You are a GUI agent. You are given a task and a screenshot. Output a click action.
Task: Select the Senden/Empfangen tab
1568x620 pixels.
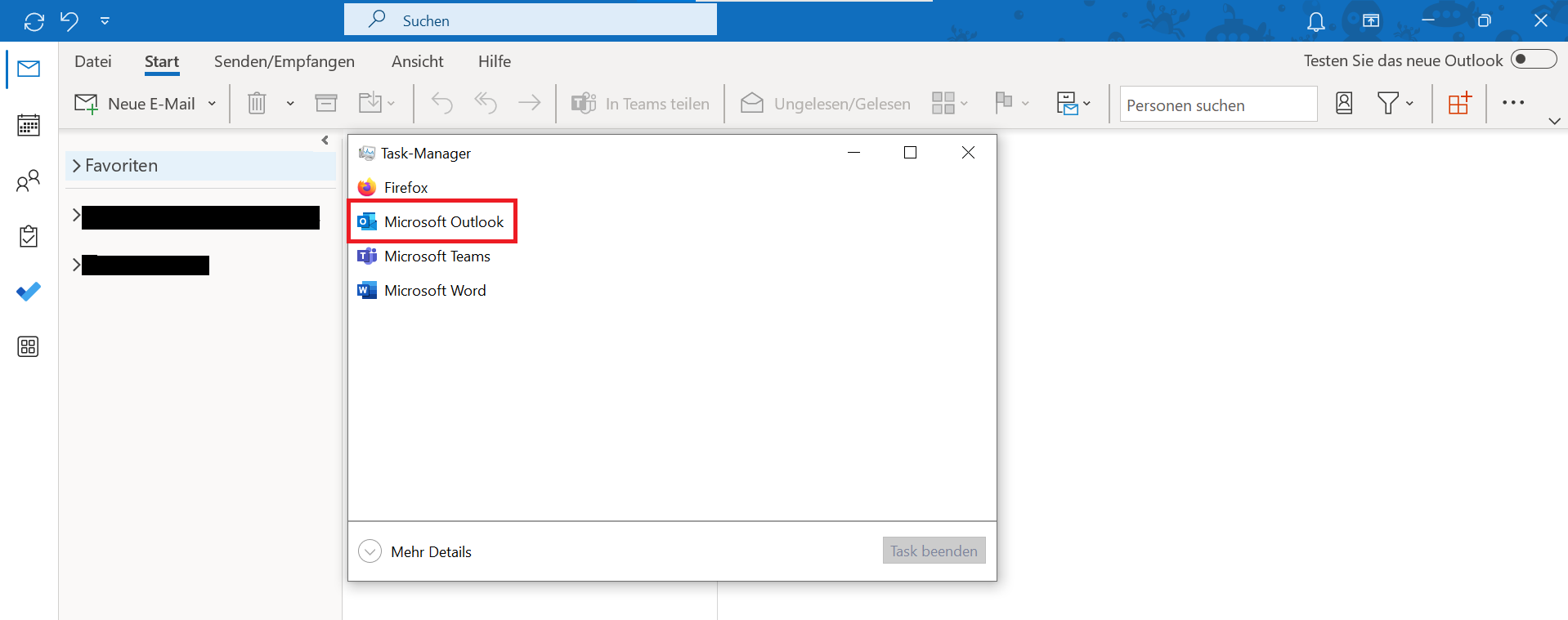[x=284, y=61]
